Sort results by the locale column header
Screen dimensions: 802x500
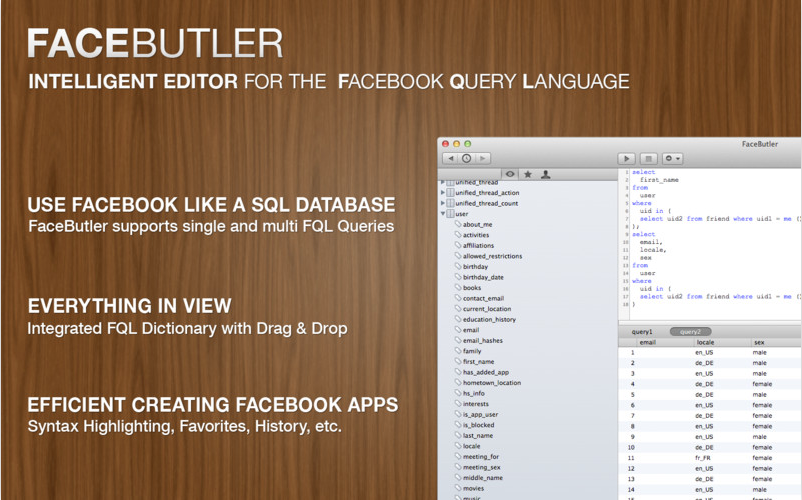[x=705, y=343]
